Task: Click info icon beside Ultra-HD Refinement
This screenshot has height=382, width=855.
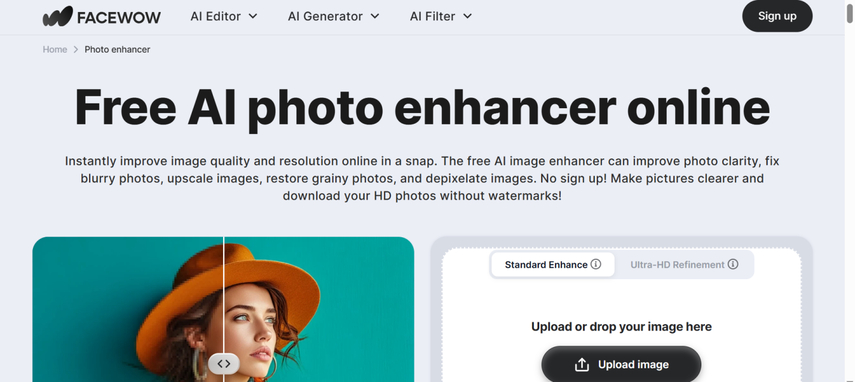Action: click(733, 264)
